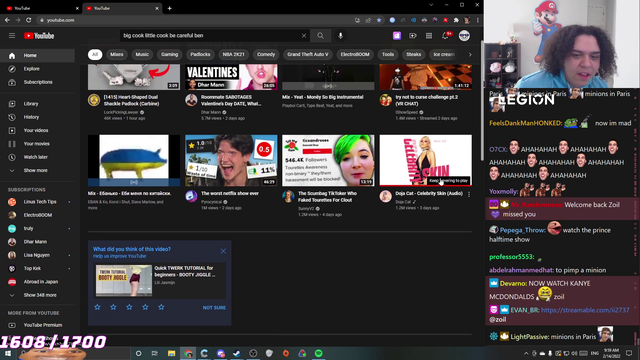Expand Show 348 more subscriptions

tap(37, 295)
